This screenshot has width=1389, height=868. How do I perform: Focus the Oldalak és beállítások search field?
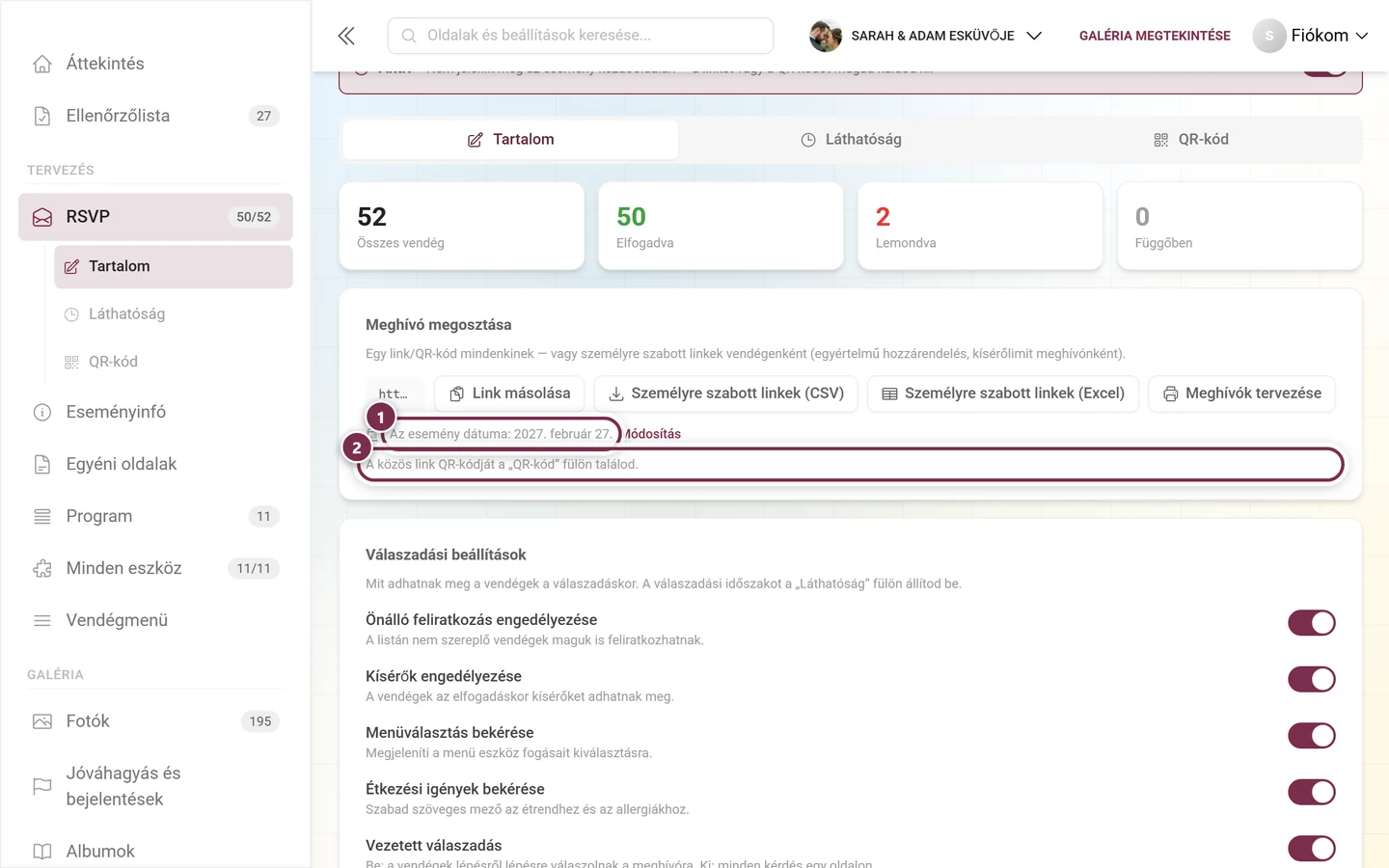tap(581, 36)
